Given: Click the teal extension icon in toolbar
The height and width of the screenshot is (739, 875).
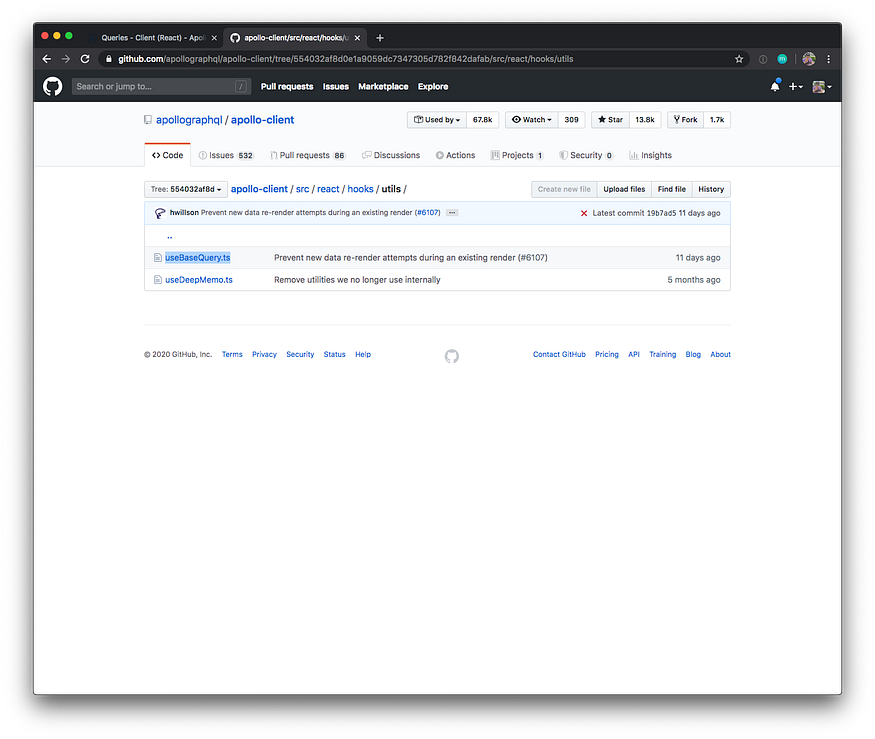Looking at the screenshot, I should 782,59.
